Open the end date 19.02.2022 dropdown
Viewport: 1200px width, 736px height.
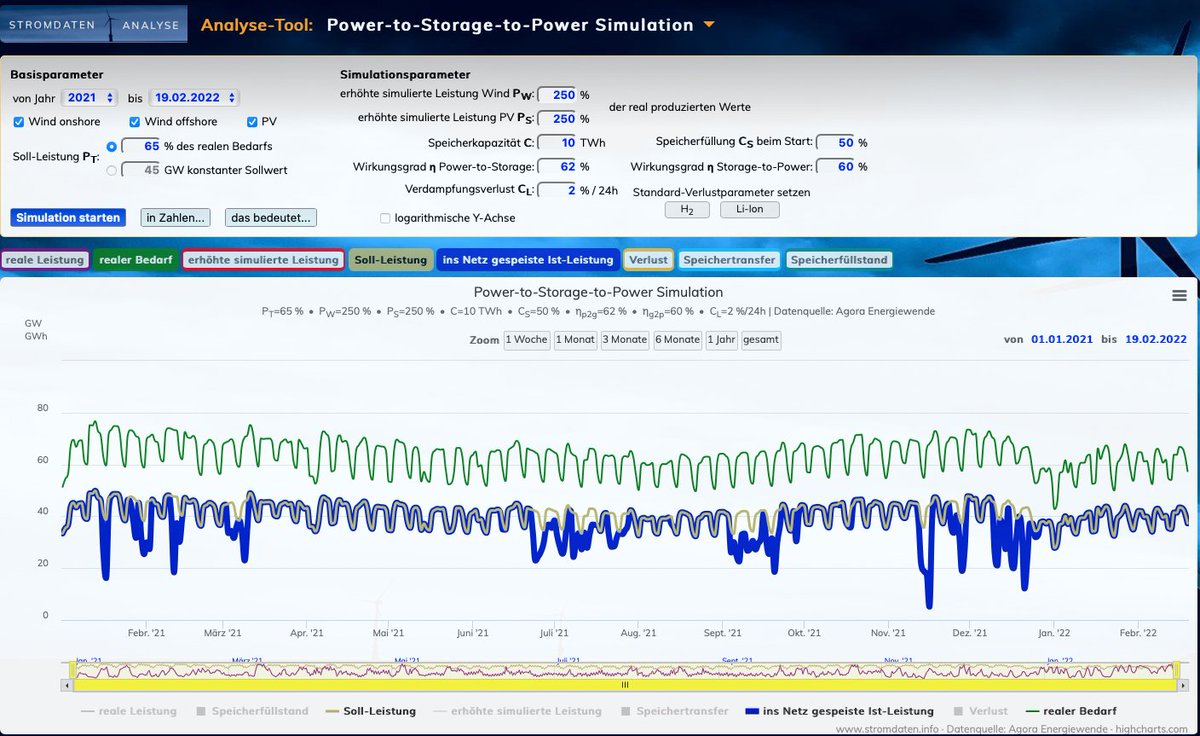click(194, 98)
